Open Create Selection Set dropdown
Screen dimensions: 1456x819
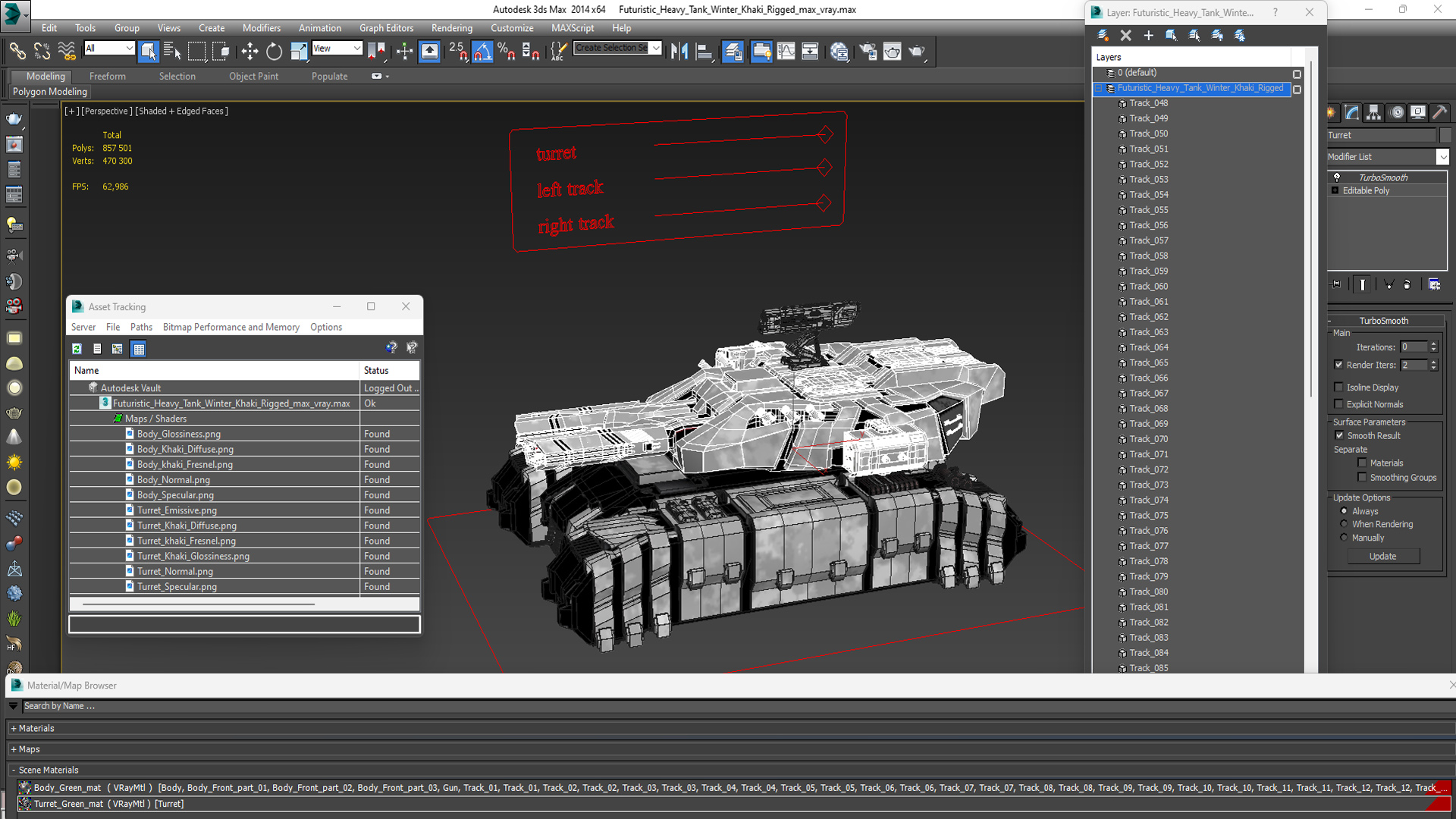[x=656, y=48]
